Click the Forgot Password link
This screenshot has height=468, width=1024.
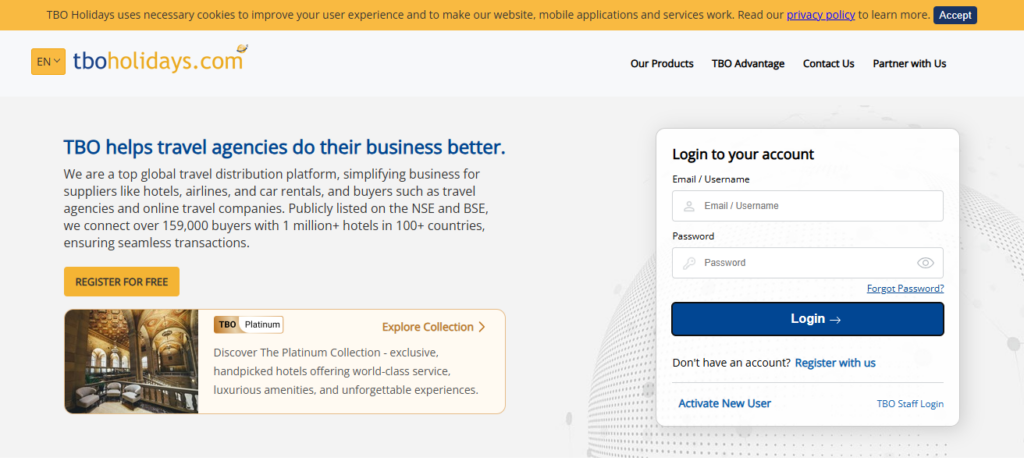(905, 289)
